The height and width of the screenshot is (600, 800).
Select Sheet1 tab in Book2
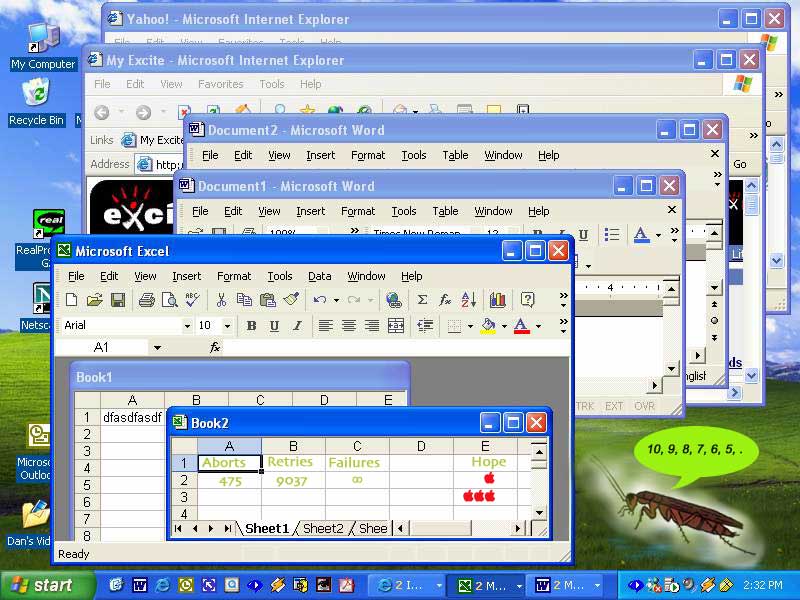pyautogui.click(x=266, y=529)
